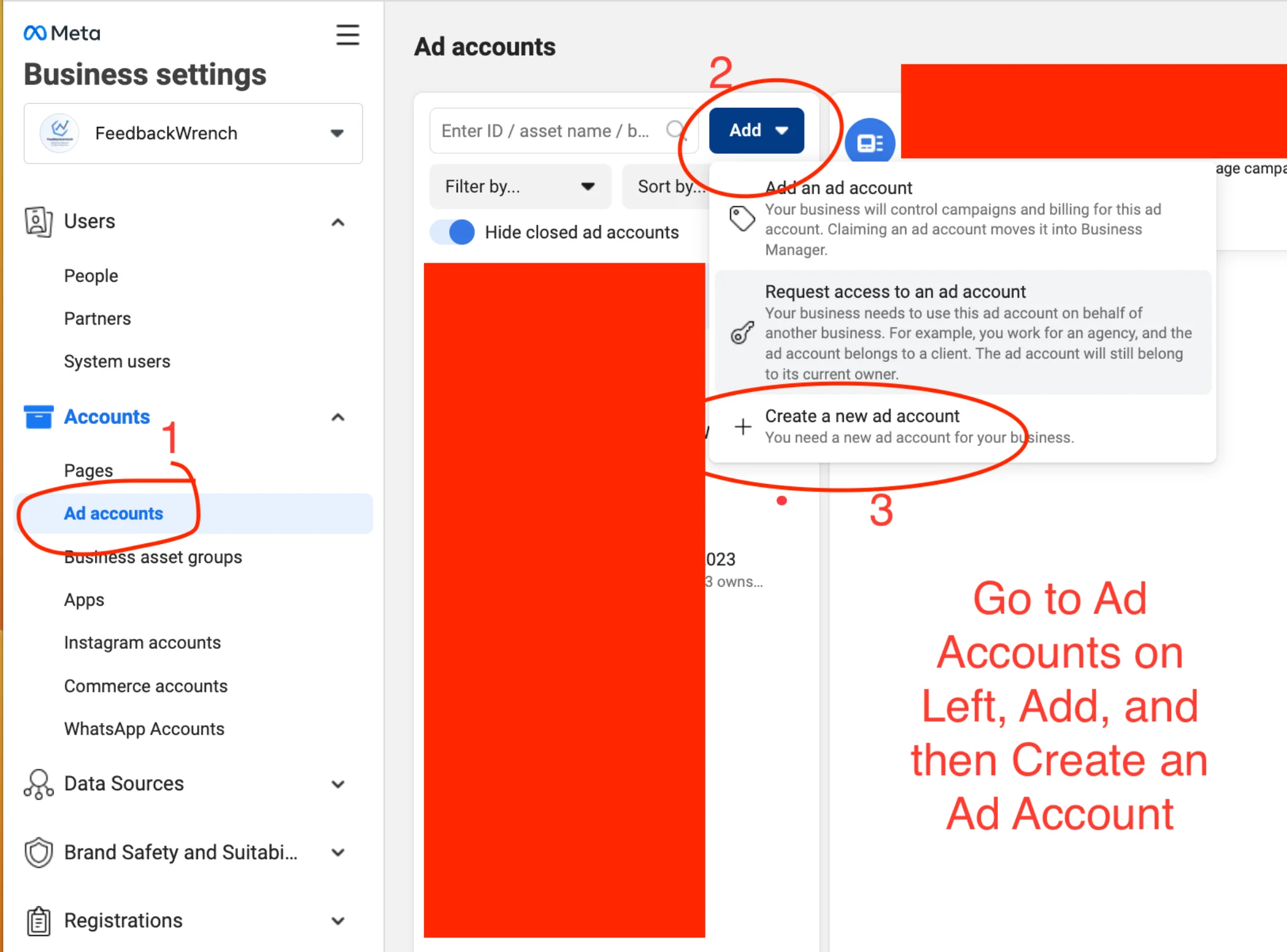
Task: Click the Data Sources icon
Action: coord(38,784)
